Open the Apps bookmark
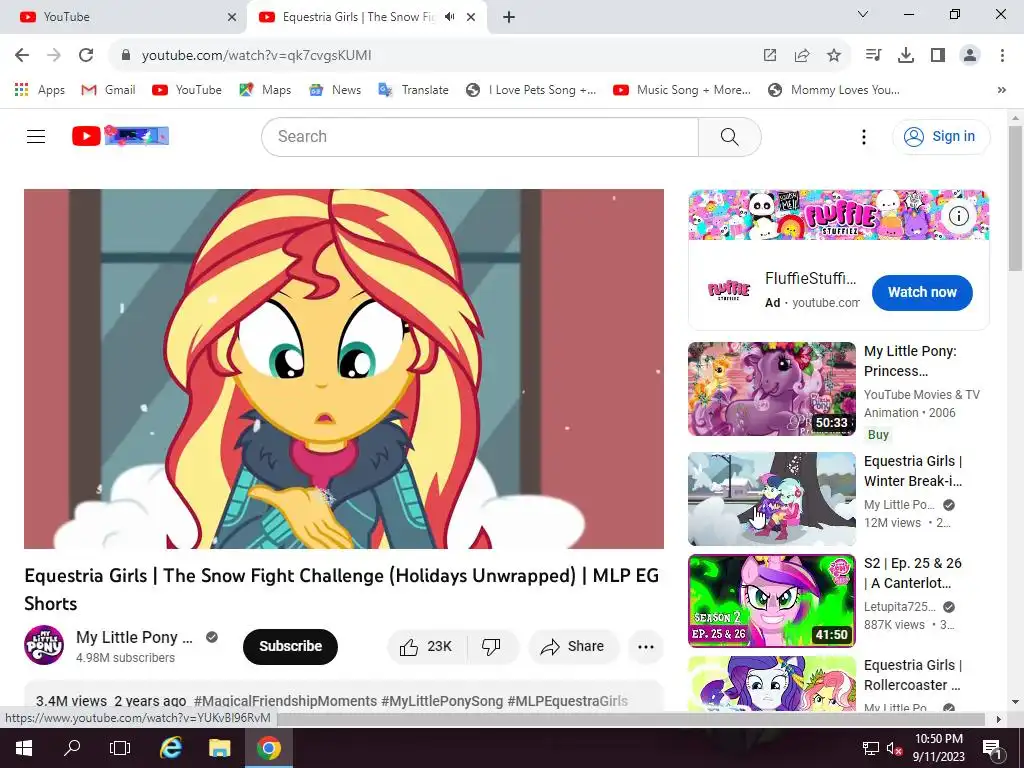The width and height of the screenshot is (1024, 768). [40, 90]
